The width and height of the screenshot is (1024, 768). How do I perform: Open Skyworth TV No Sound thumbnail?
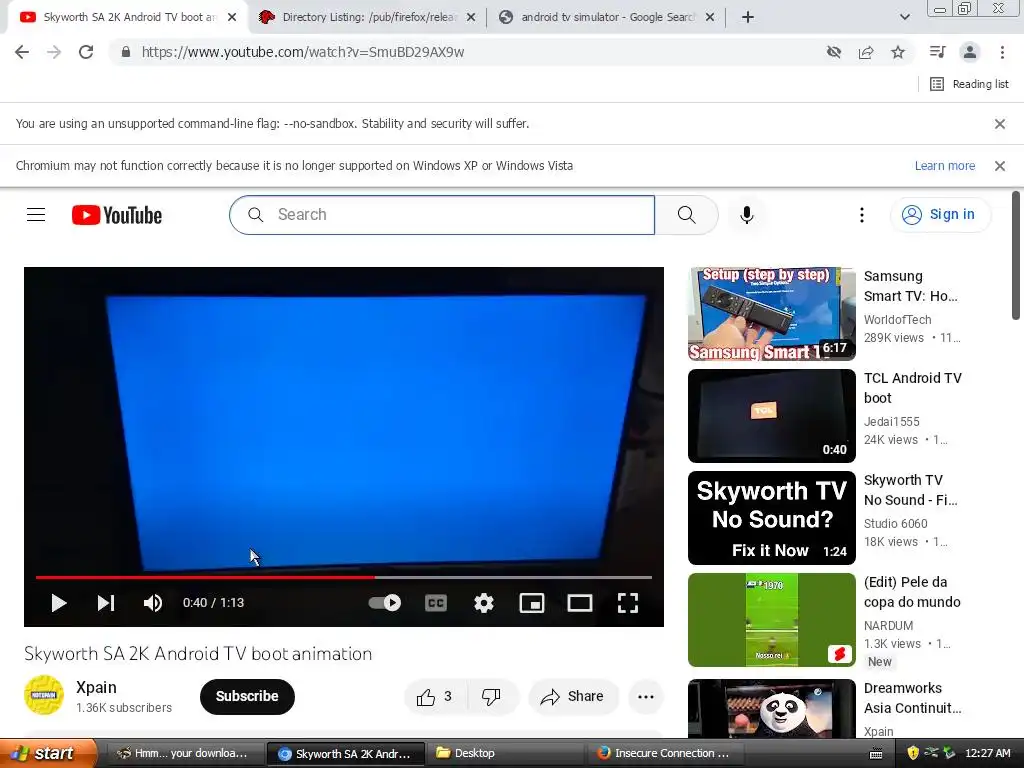(771, 517)
